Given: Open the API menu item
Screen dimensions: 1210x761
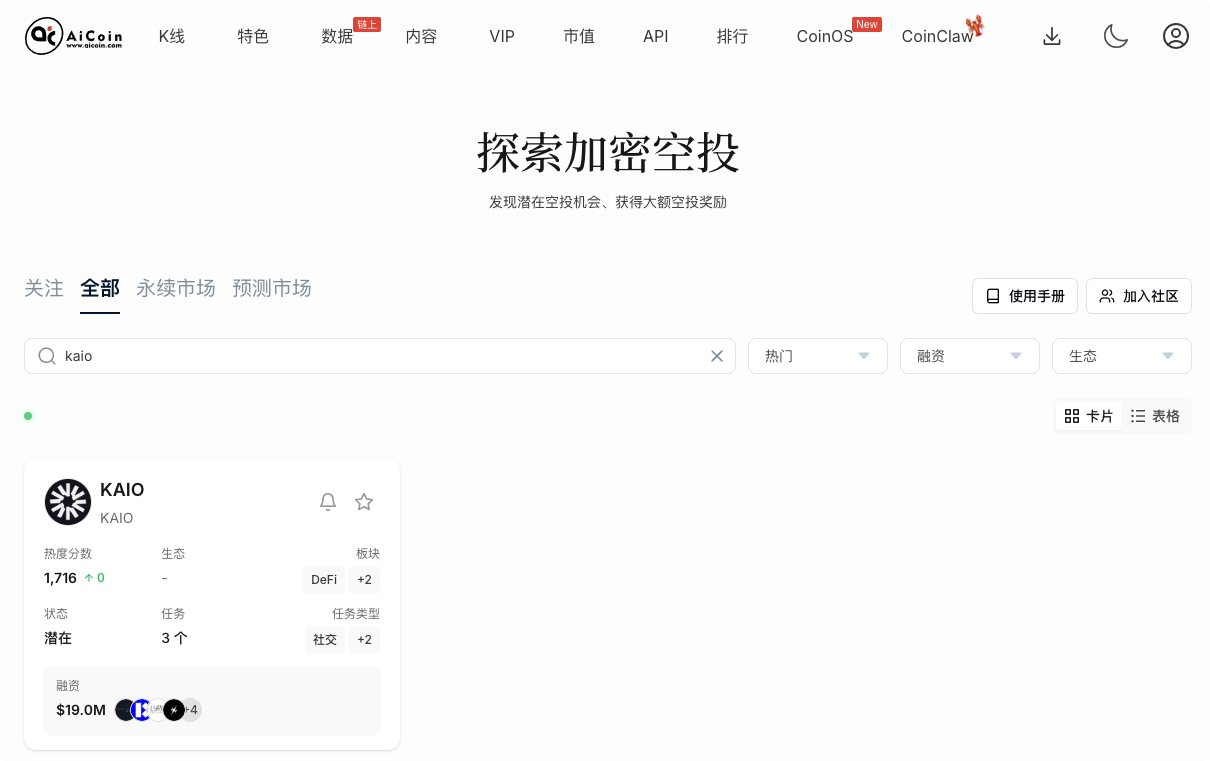Looking at the screenshot, I should [x=656, y=37].
